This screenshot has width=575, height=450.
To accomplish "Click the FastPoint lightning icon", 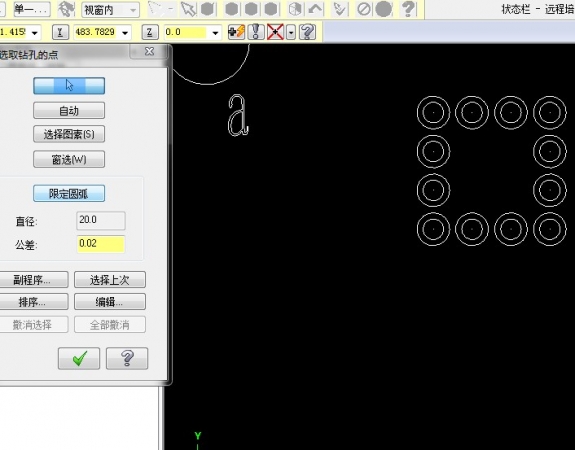I will pos(236,32).
